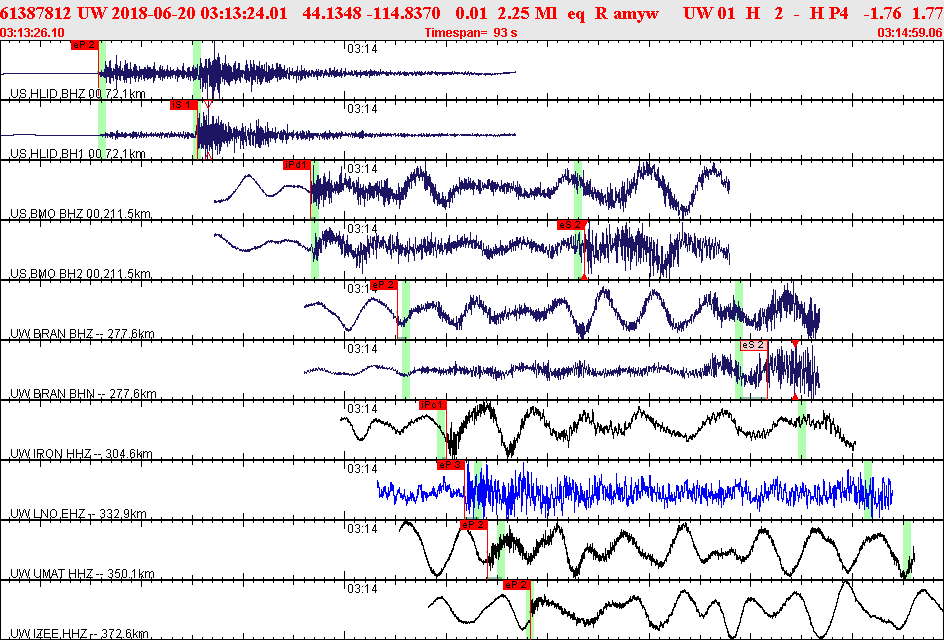Click the UW IZEE HHZ 372.6km channel label

click(79, 633)
